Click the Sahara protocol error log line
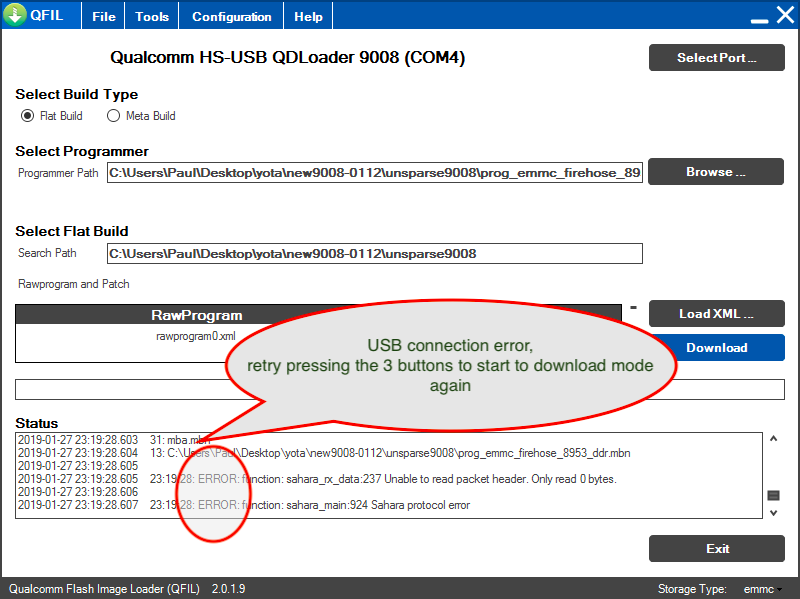The image size is (800, 599). coord(244,505)
